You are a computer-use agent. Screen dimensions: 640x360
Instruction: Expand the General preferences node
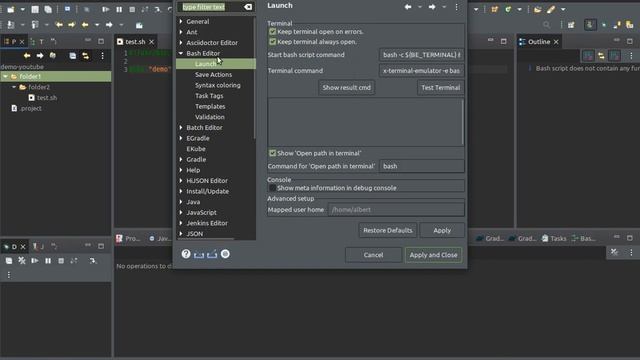[x=181, y=21]
